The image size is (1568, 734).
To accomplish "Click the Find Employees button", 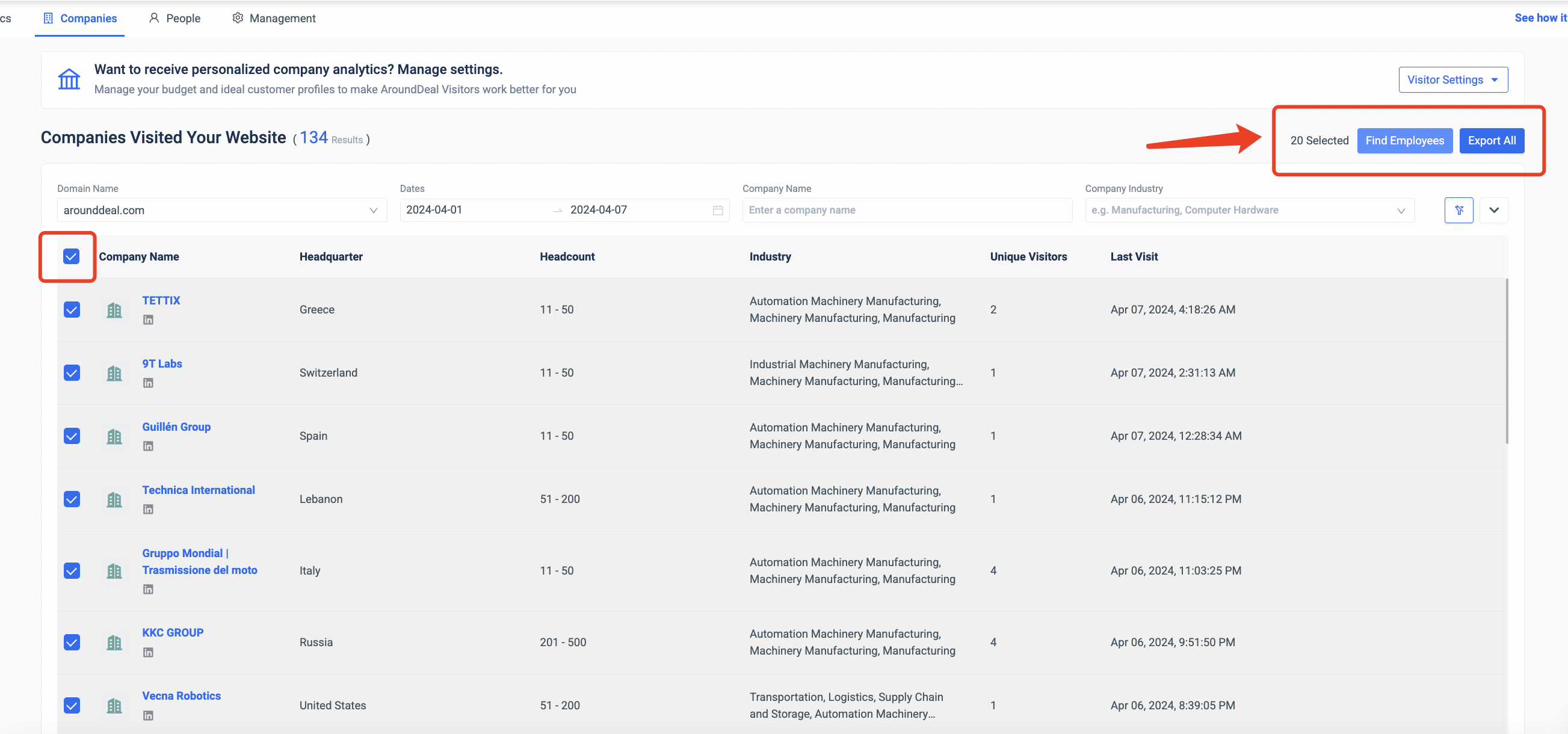I will (1404, 141).
